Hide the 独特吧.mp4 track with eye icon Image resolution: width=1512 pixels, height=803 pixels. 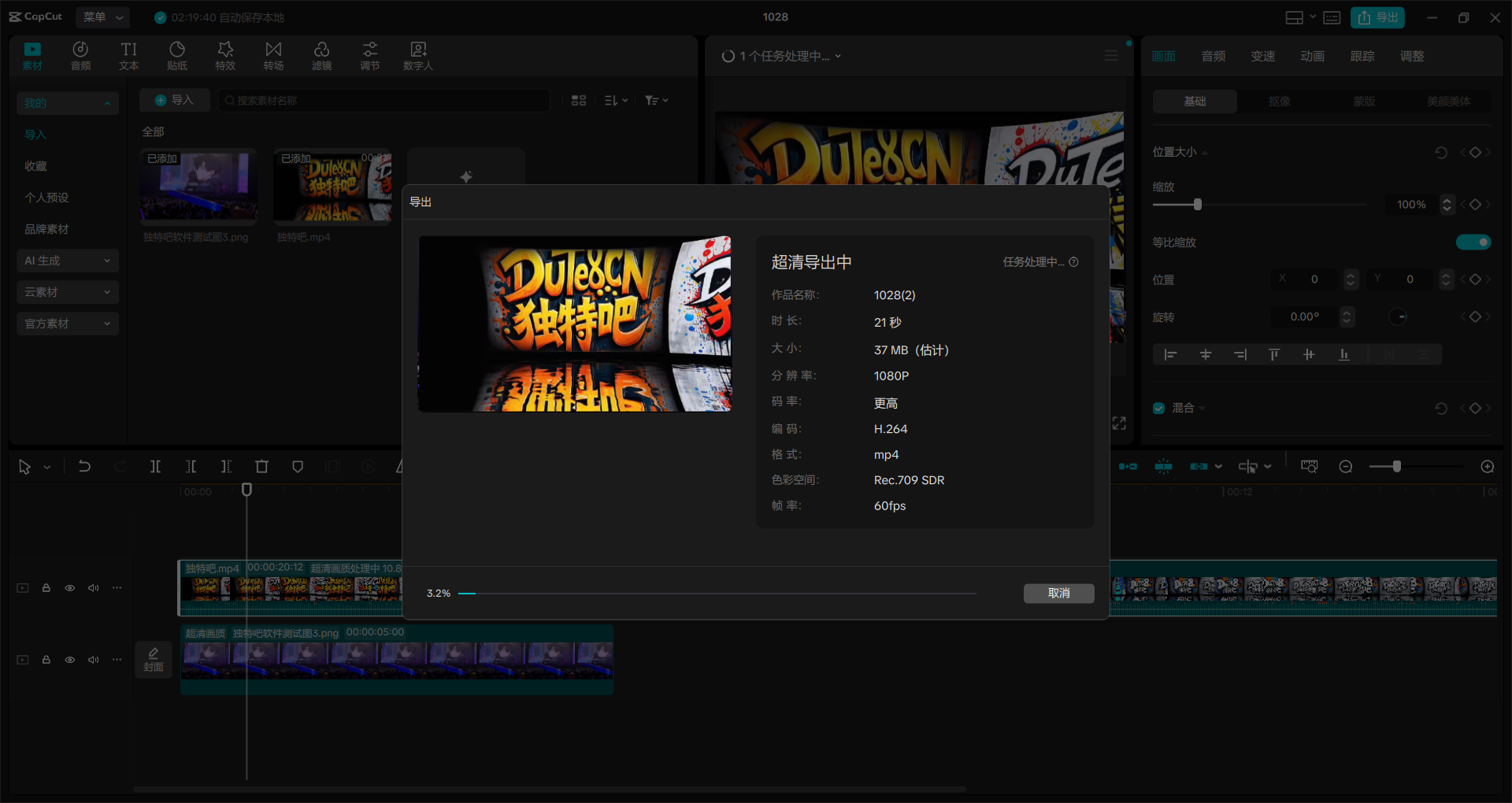[70, 588]
